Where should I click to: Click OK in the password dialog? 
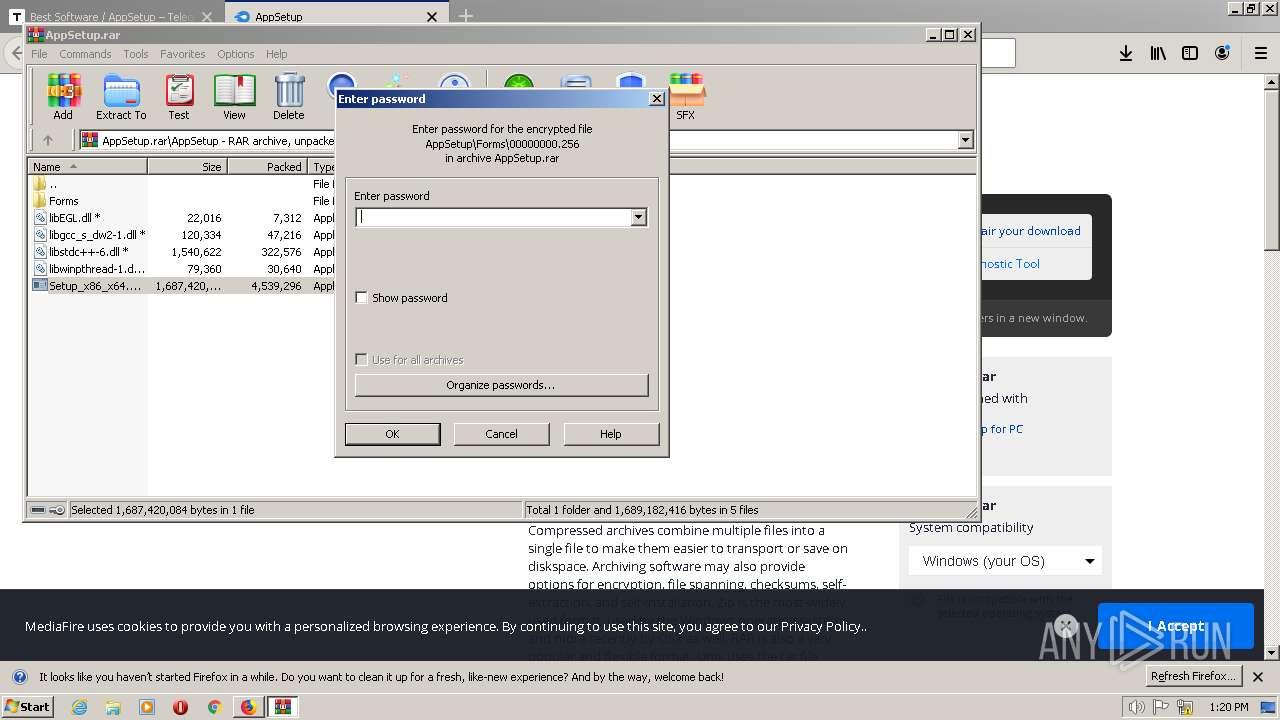point(392,434)
